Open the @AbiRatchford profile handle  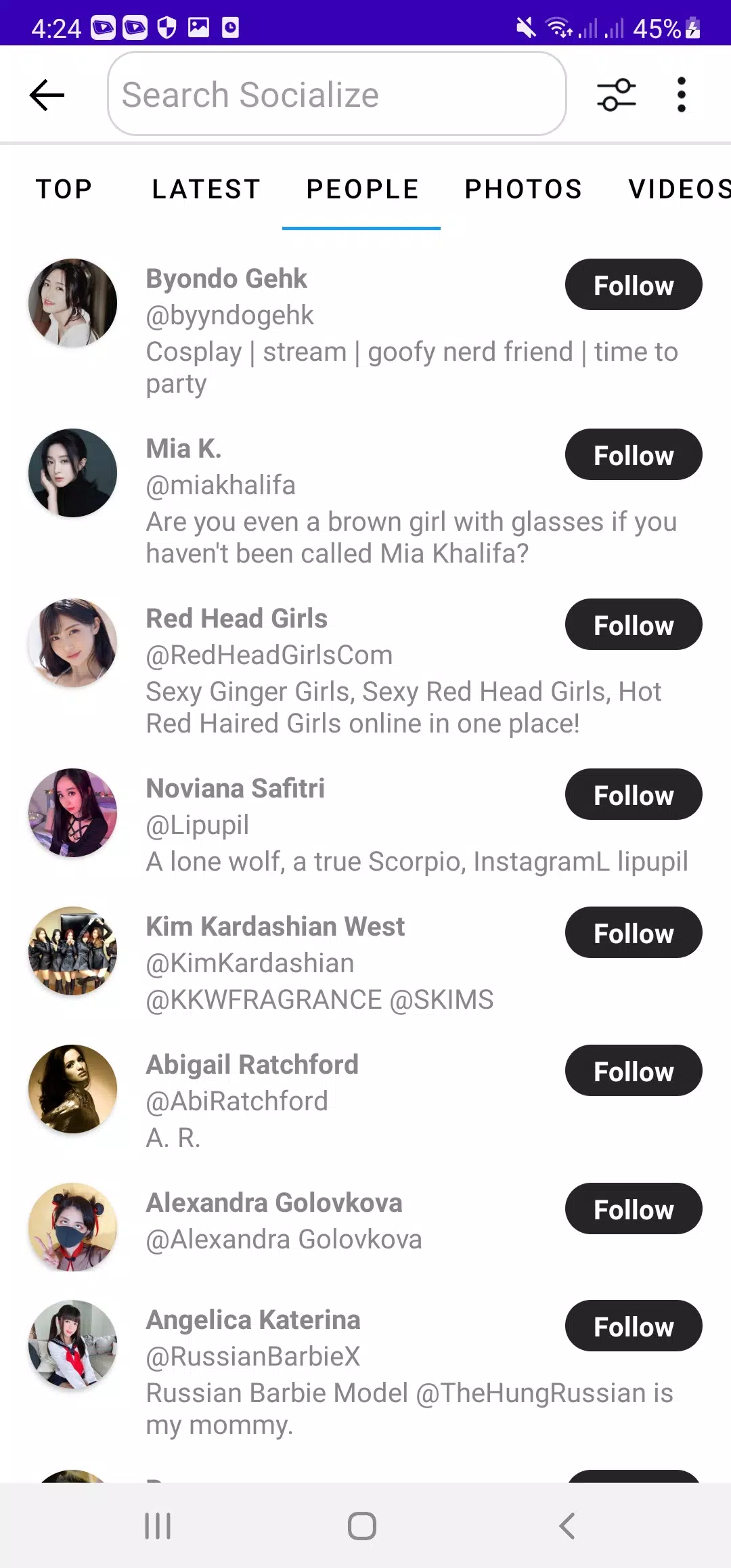tap(237, 1102)
